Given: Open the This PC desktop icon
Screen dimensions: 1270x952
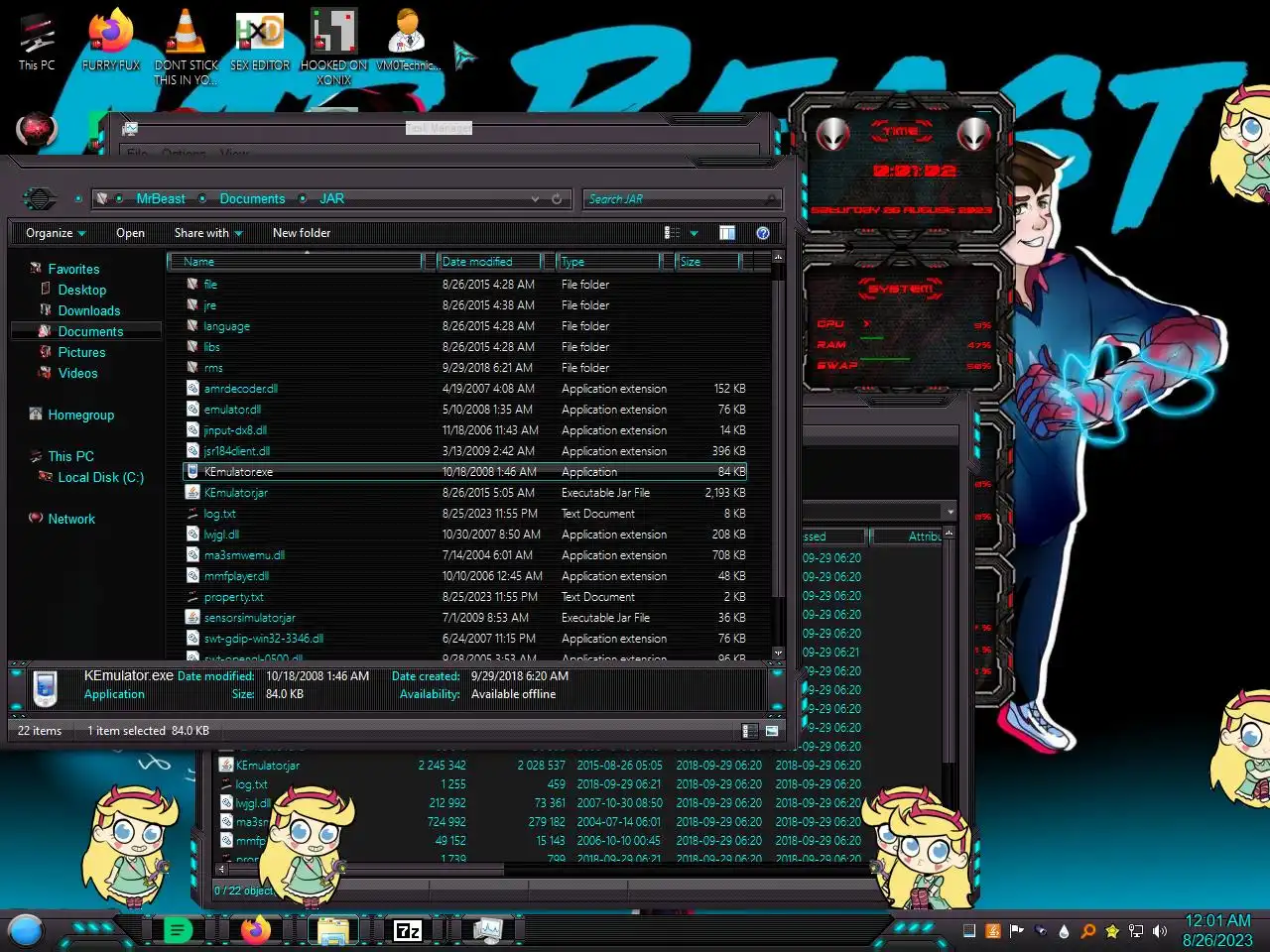Looking at the screenshot, I should coord(38,40).
